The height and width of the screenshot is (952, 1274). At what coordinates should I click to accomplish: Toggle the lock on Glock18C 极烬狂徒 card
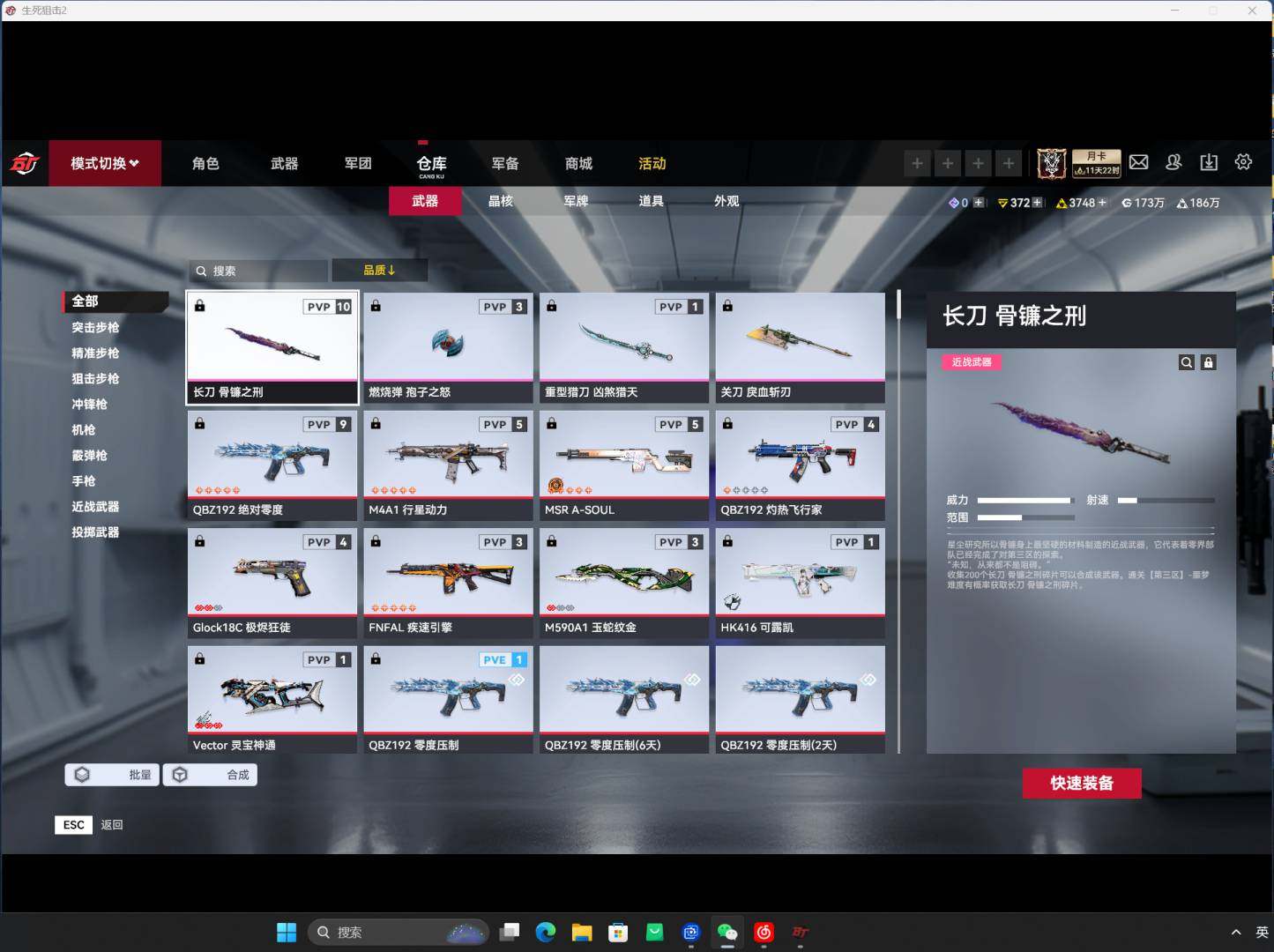pos(200,541)
